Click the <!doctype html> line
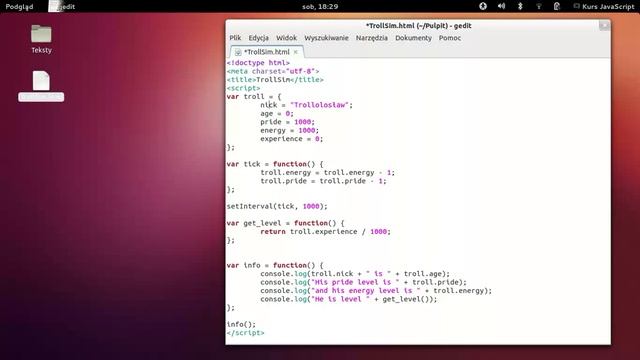The image size is (640, 360). pos(258,63)
